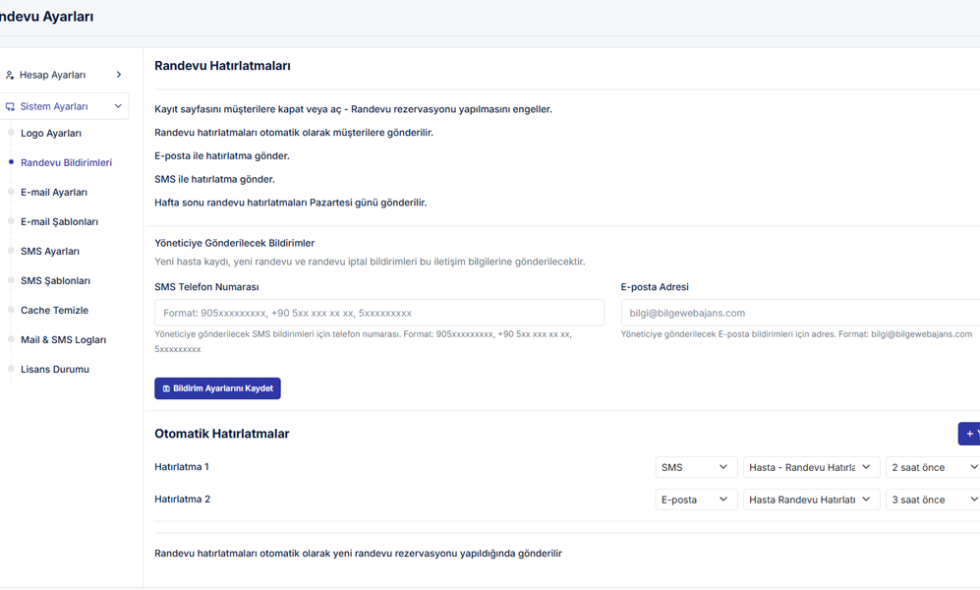Open the SMS type dropdown for Hatırlatma 1
The height and width of the screenshot is (590, 980).
coord(696,467)
